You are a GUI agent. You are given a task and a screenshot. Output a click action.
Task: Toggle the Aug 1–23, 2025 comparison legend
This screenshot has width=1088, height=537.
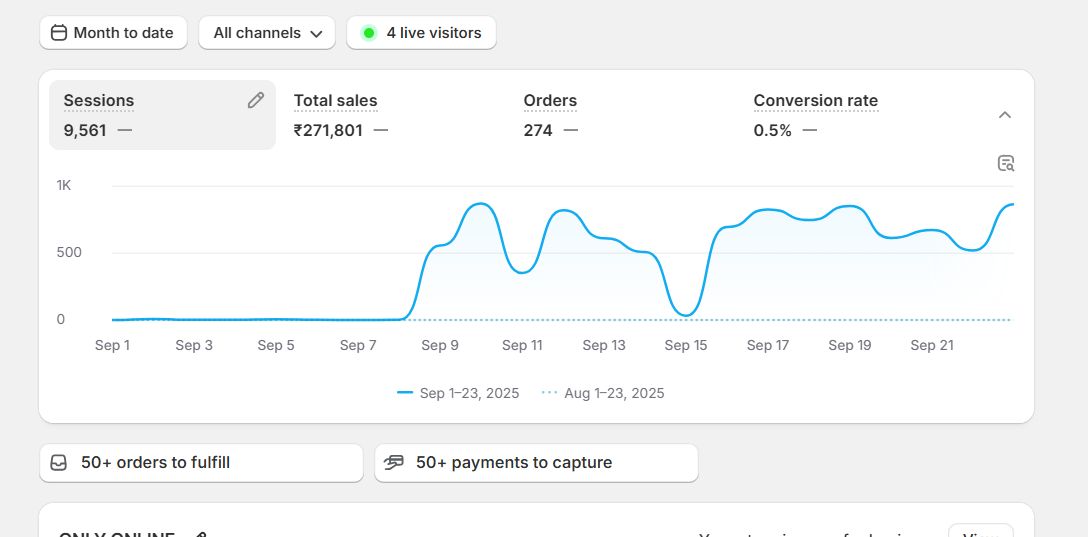pos(603,393)
